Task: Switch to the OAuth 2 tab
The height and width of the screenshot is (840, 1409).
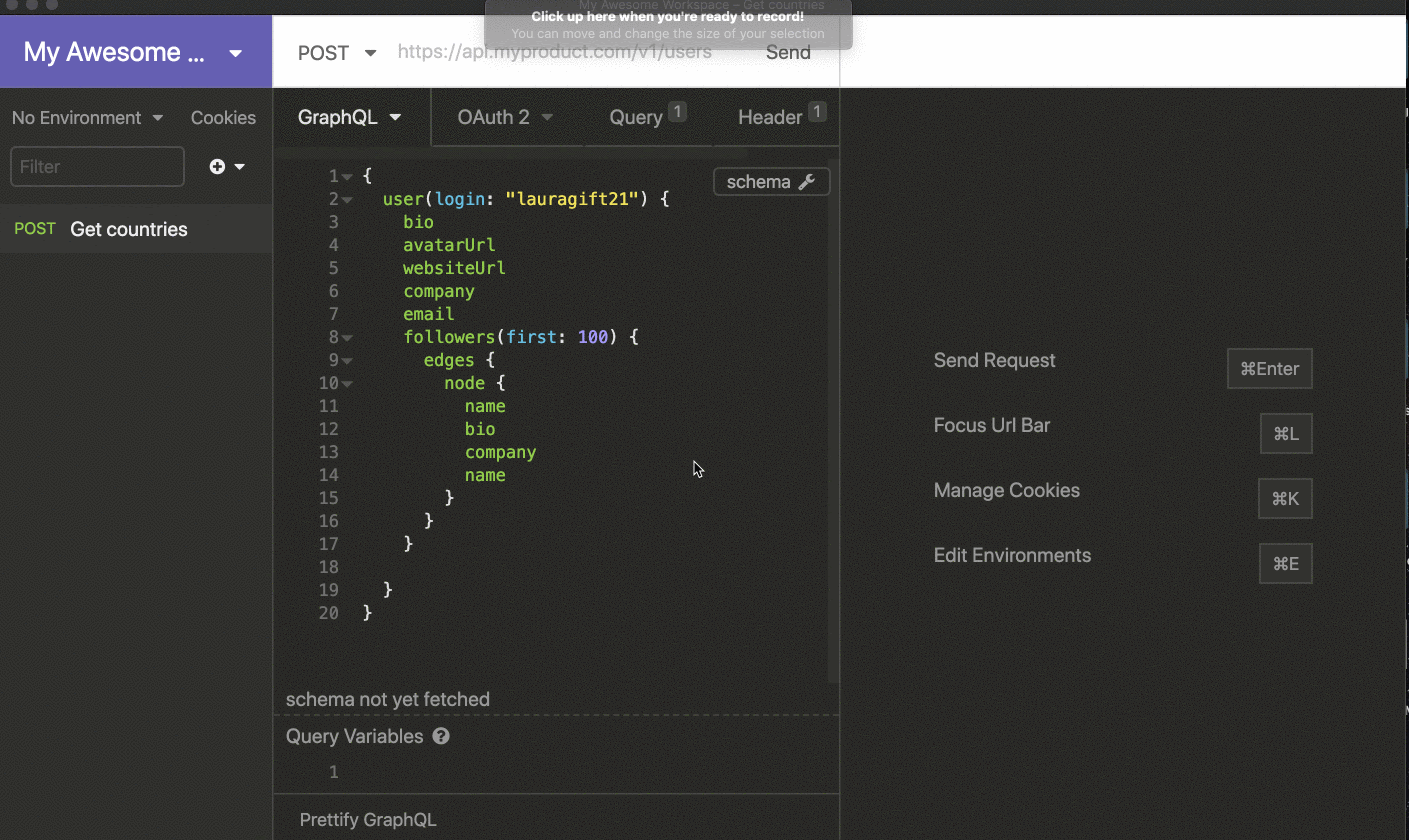Action: [505, 117]
